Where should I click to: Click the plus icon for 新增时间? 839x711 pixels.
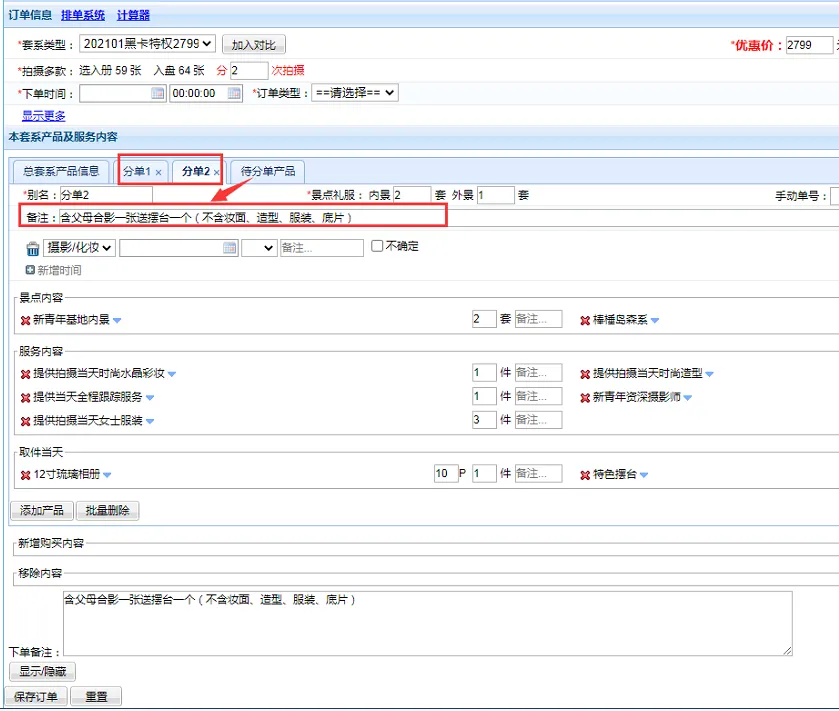click(x=30, y=271)
